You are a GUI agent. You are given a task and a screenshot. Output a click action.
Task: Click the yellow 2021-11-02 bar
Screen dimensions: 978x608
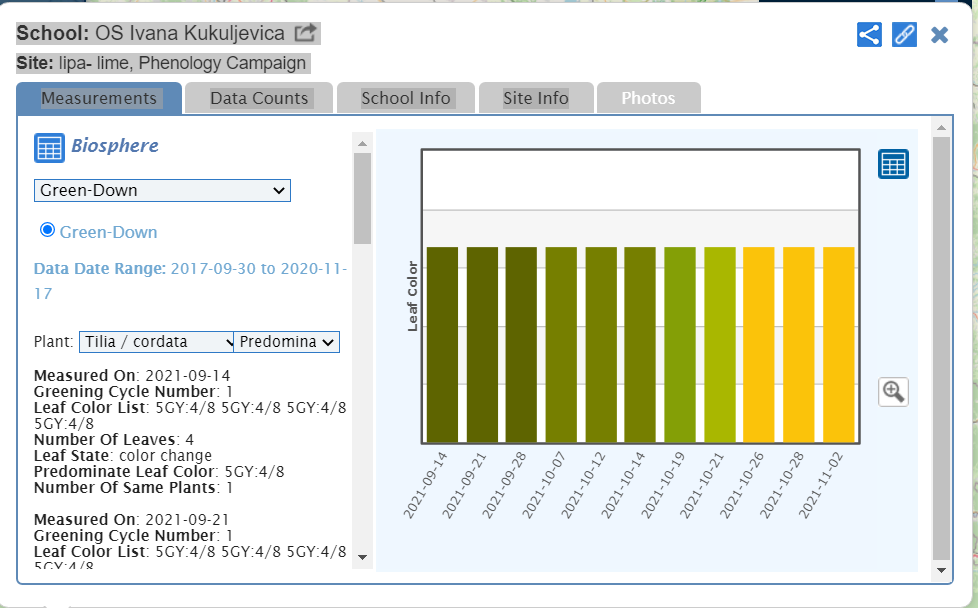tap(839, 344)
